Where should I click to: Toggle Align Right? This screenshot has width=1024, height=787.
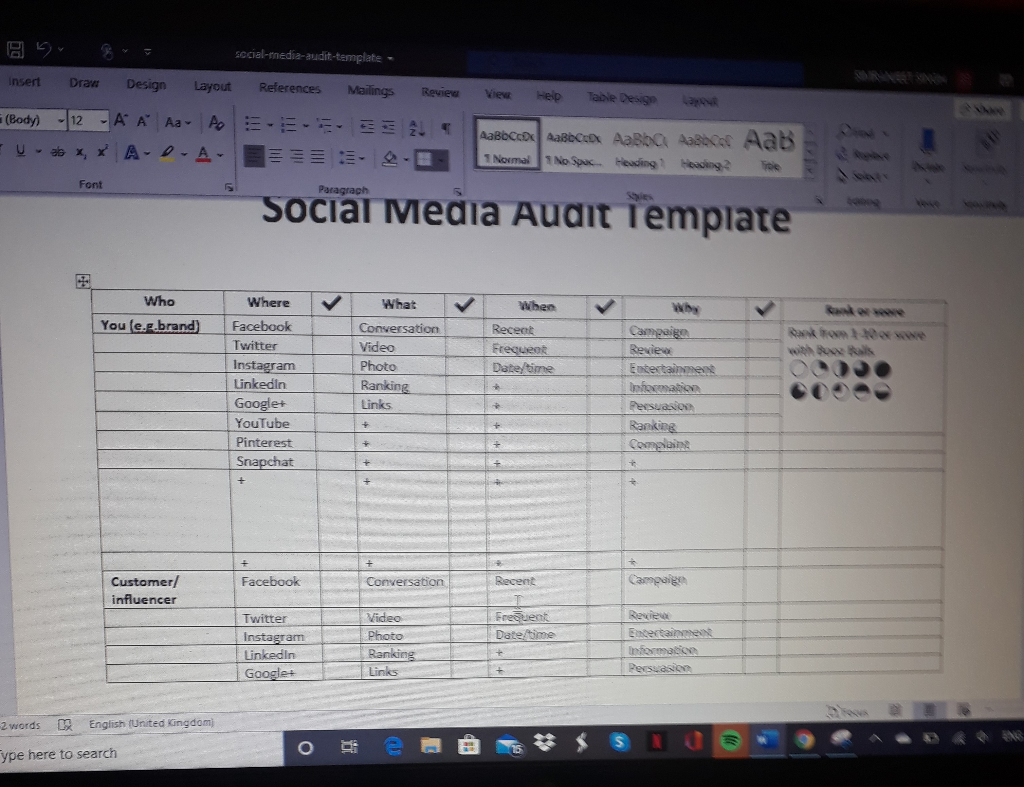click(296, 157)
